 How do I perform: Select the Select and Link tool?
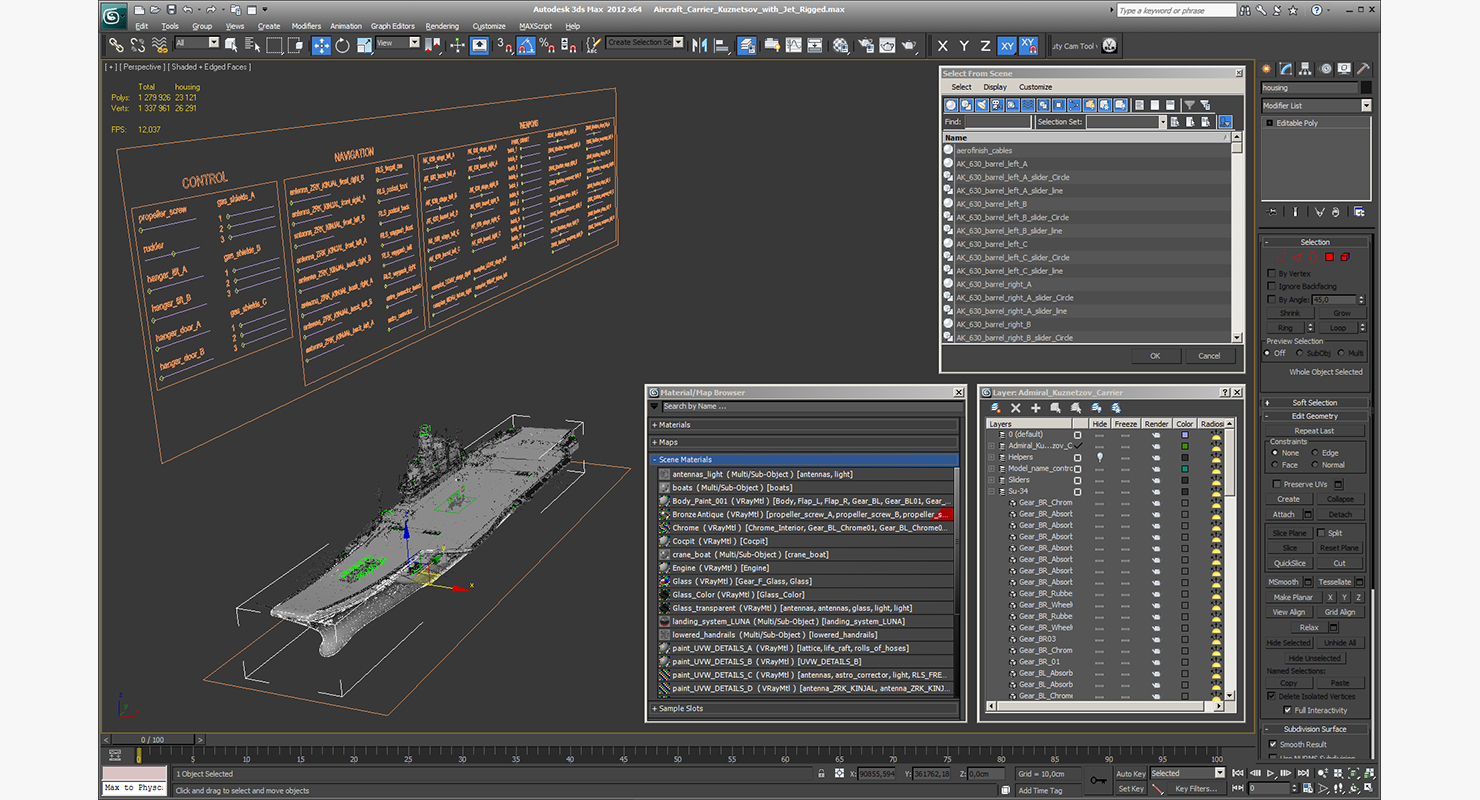(116, 45)
